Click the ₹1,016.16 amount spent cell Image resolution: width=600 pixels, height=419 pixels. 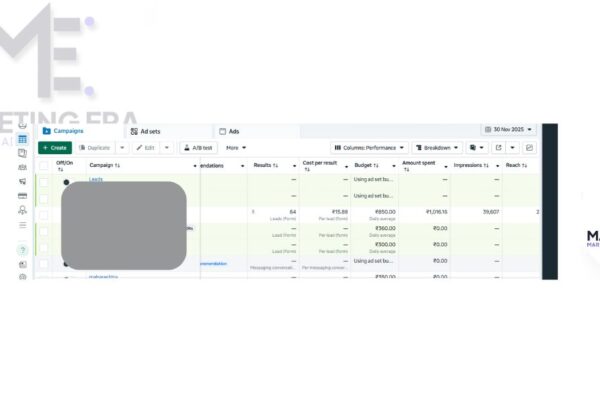437,212
